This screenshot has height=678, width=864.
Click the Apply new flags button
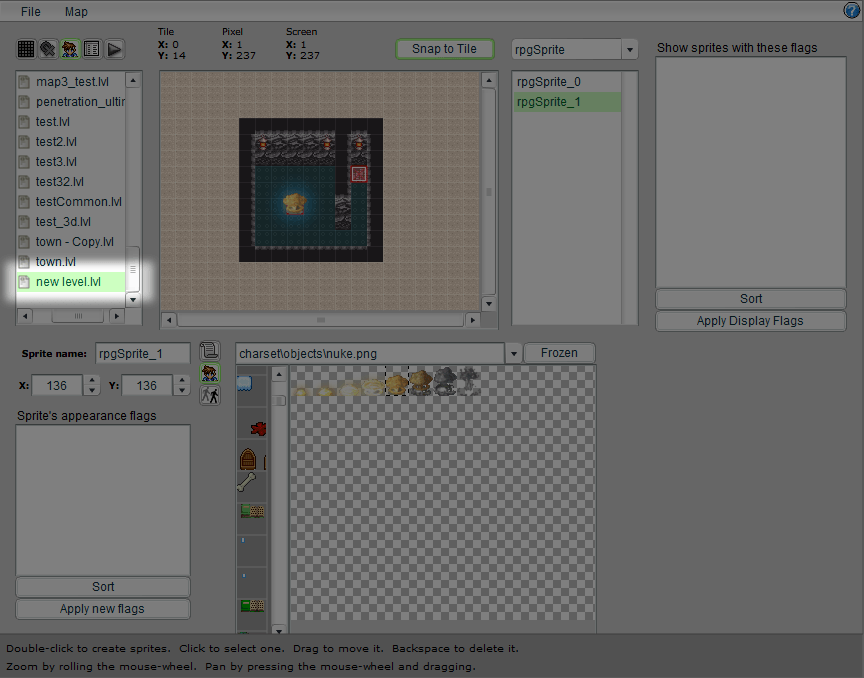(103, 609)
